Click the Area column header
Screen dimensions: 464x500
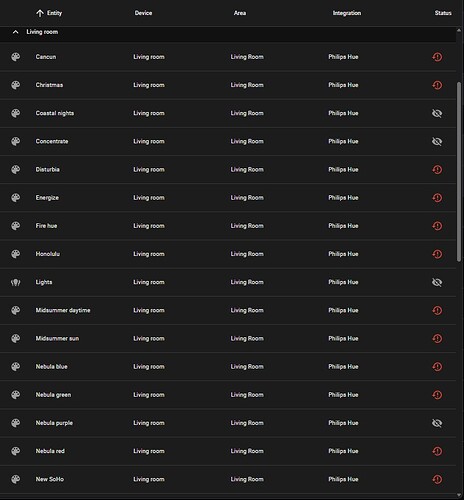coord(240,13)
